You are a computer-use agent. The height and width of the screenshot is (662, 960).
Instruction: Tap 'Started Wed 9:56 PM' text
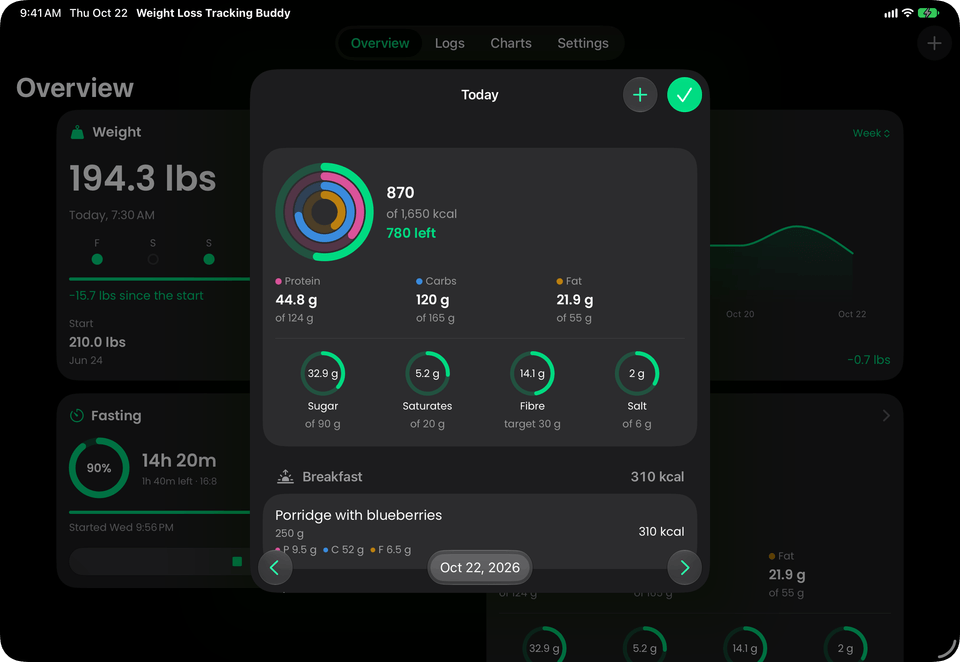pos(121,527)
